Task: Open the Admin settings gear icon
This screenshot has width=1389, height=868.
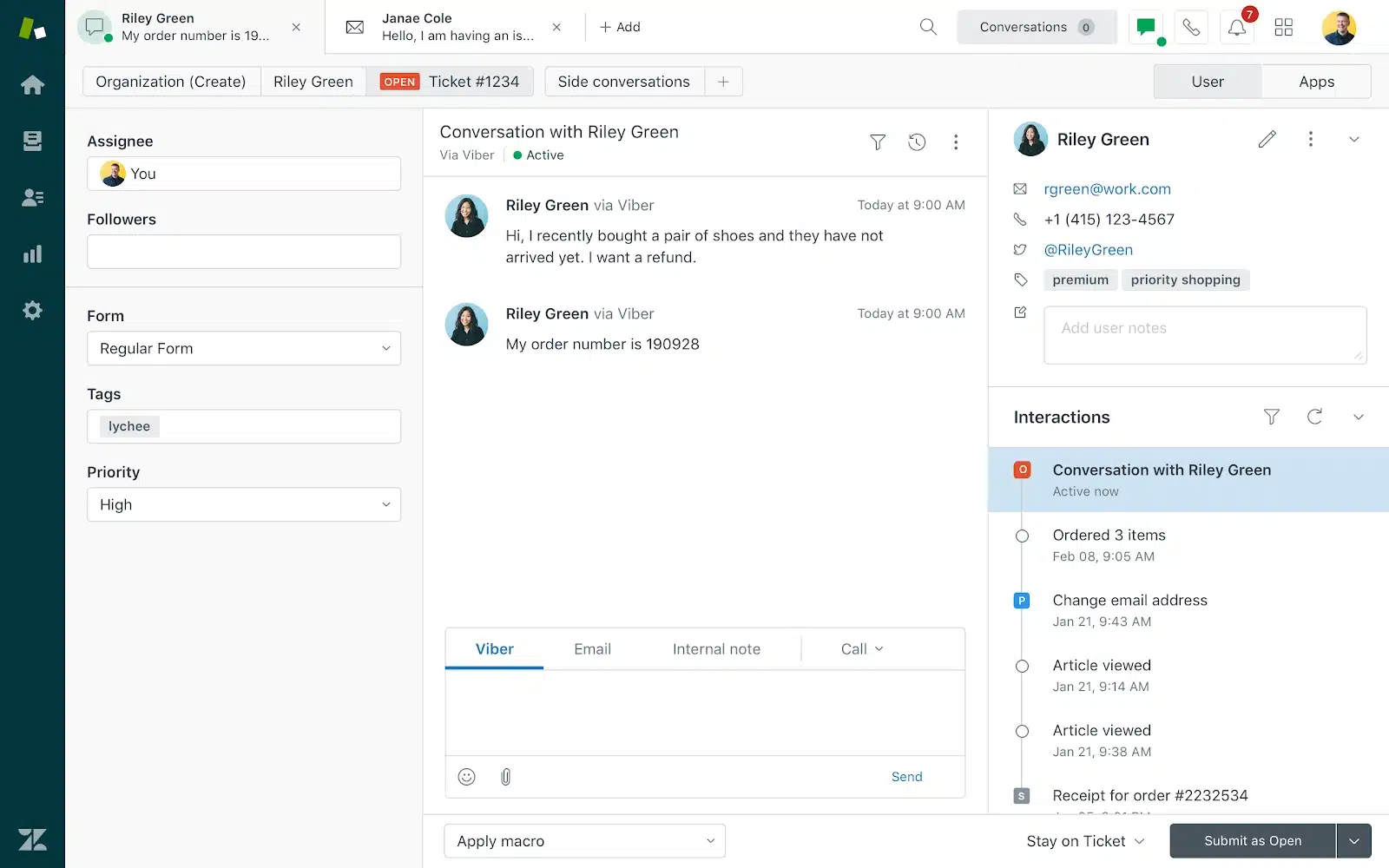Action: click(x=32, y=310)
